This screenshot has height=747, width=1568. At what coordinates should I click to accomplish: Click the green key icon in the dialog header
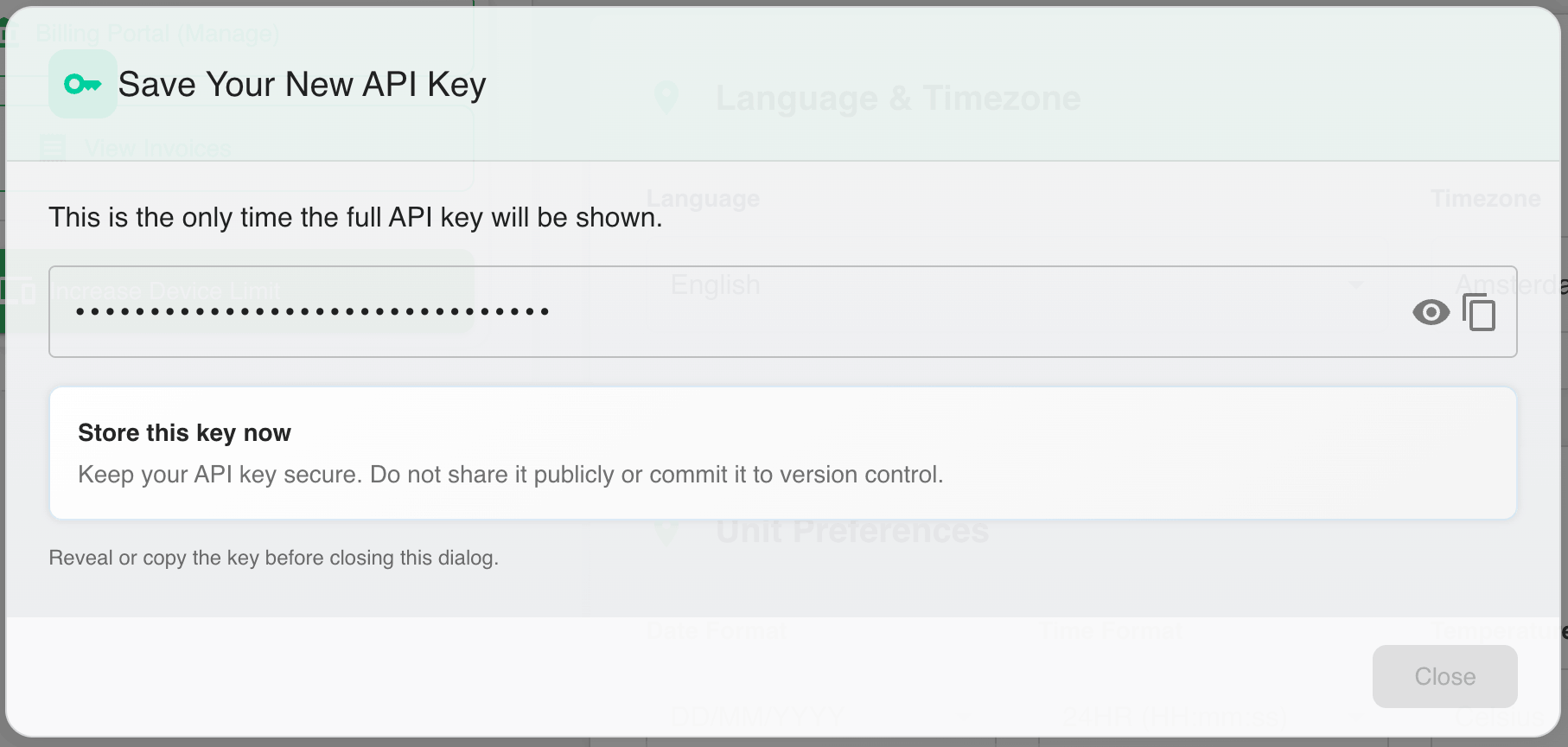83,83
